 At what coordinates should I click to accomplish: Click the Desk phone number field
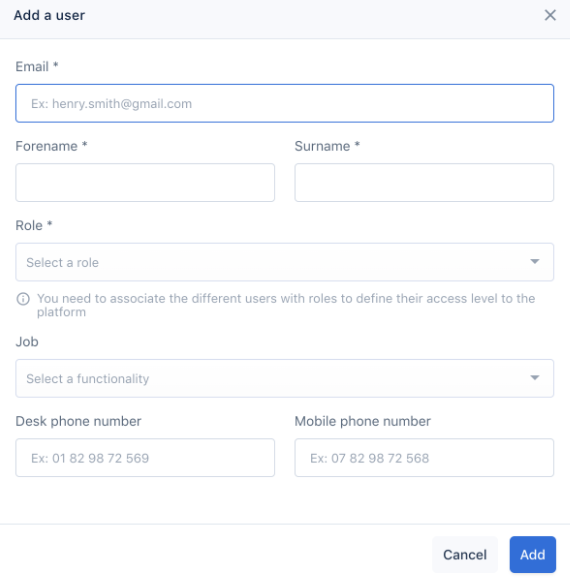click(145, 458)
